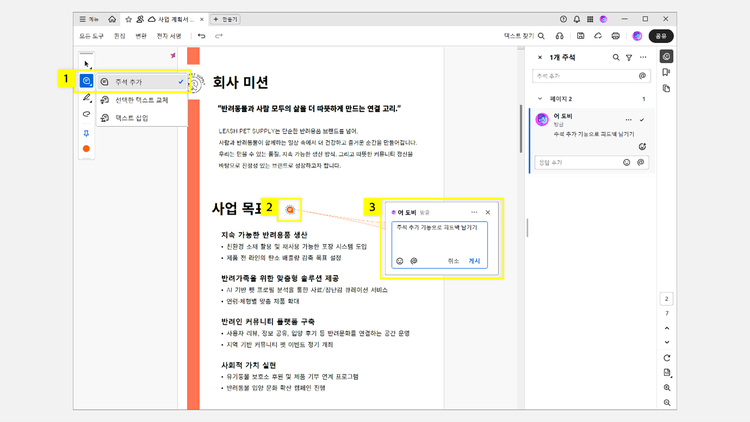Choose '주석 추가' from the tool flyout

point(142,82)
